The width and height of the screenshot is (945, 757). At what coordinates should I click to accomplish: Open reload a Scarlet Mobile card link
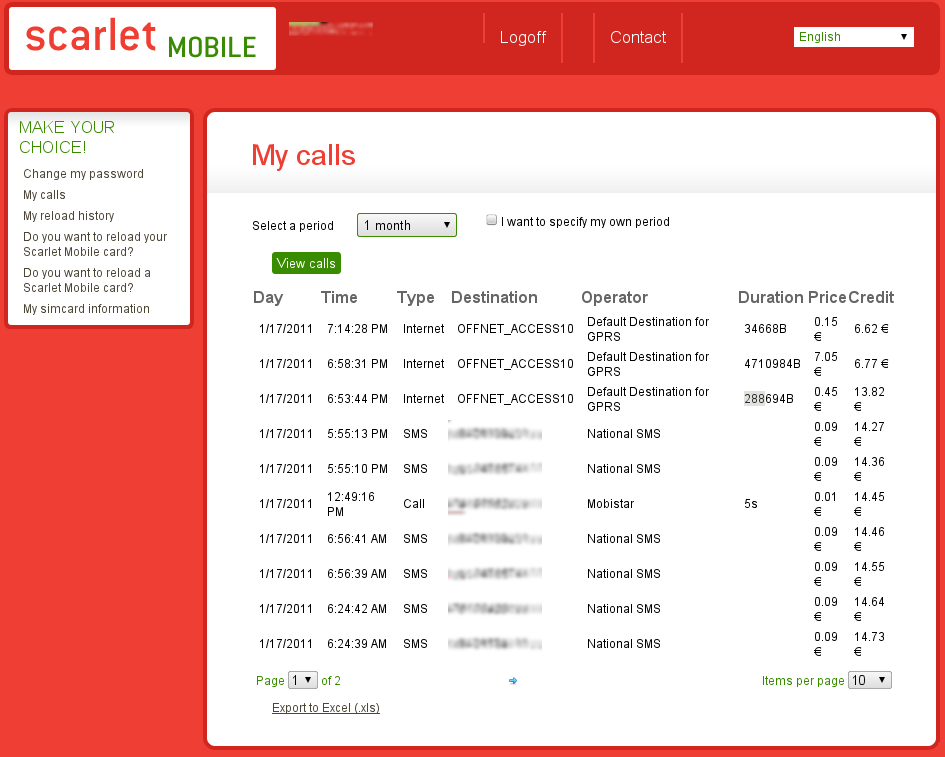click(x=87, y=280)
